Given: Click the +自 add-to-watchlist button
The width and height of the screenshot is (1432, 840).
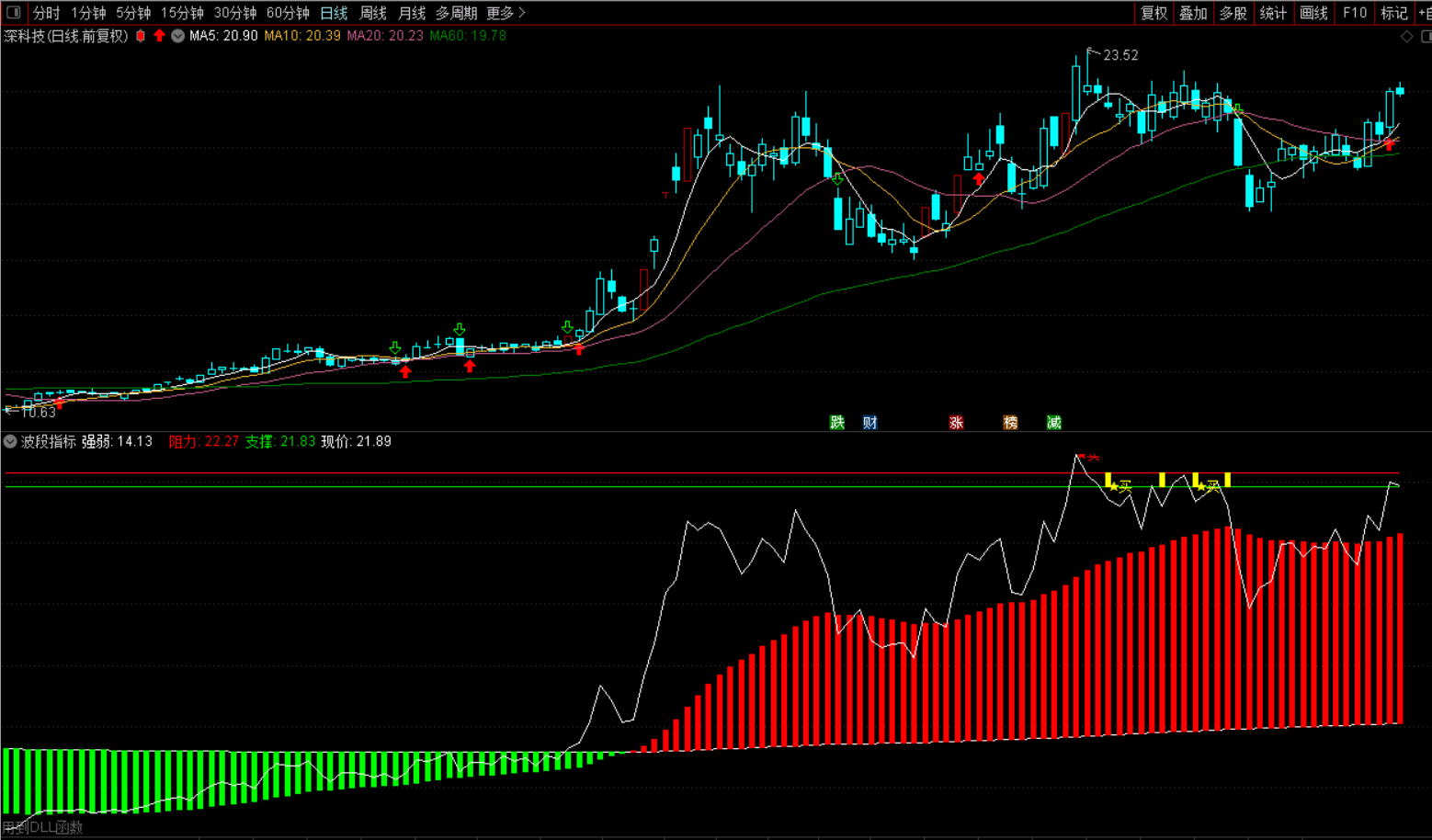Looking at the screenshot, I should point(1425,13).
